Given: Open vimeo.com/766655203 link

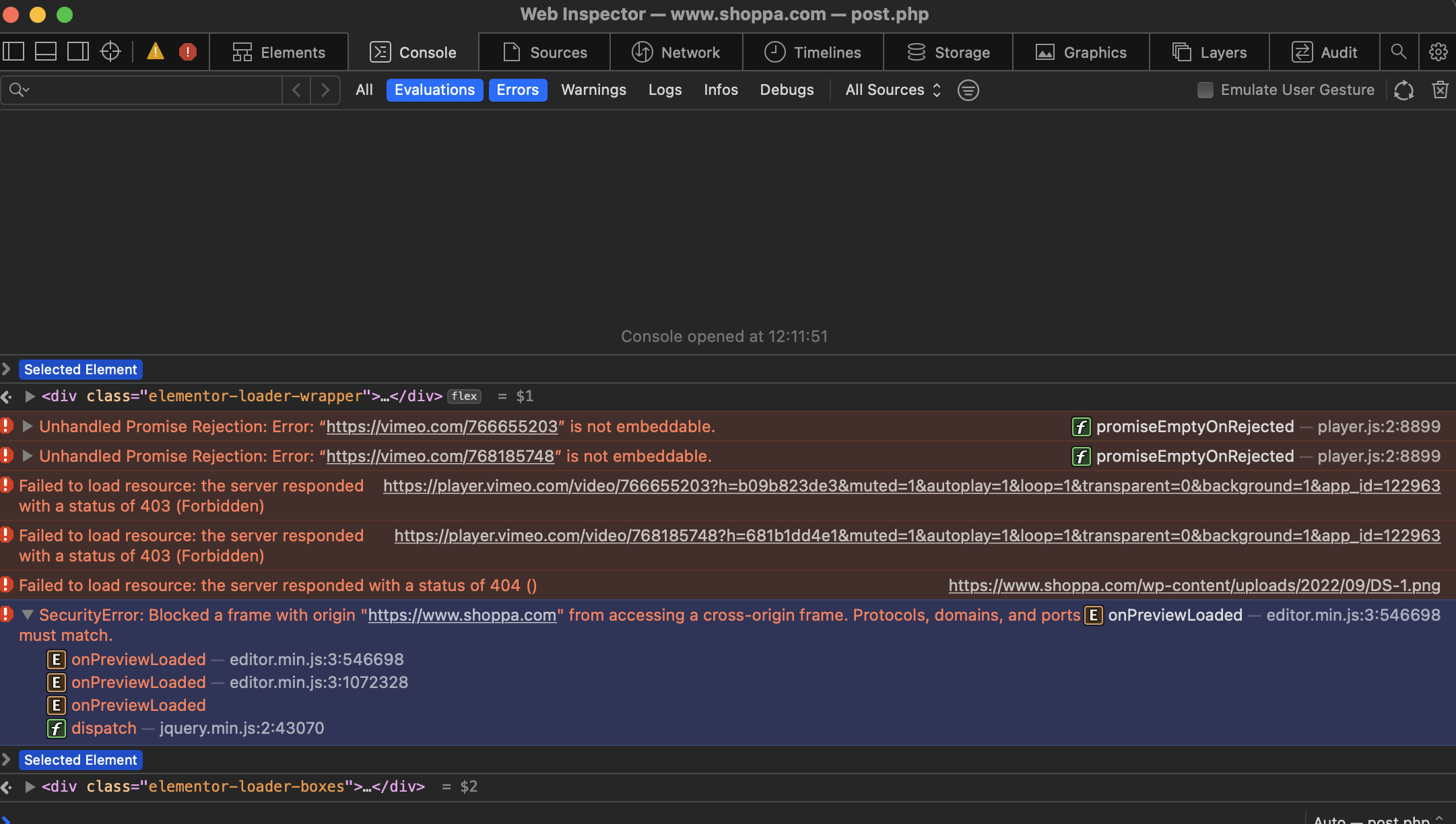Looking at the screenshot, I should coord(442,427).
